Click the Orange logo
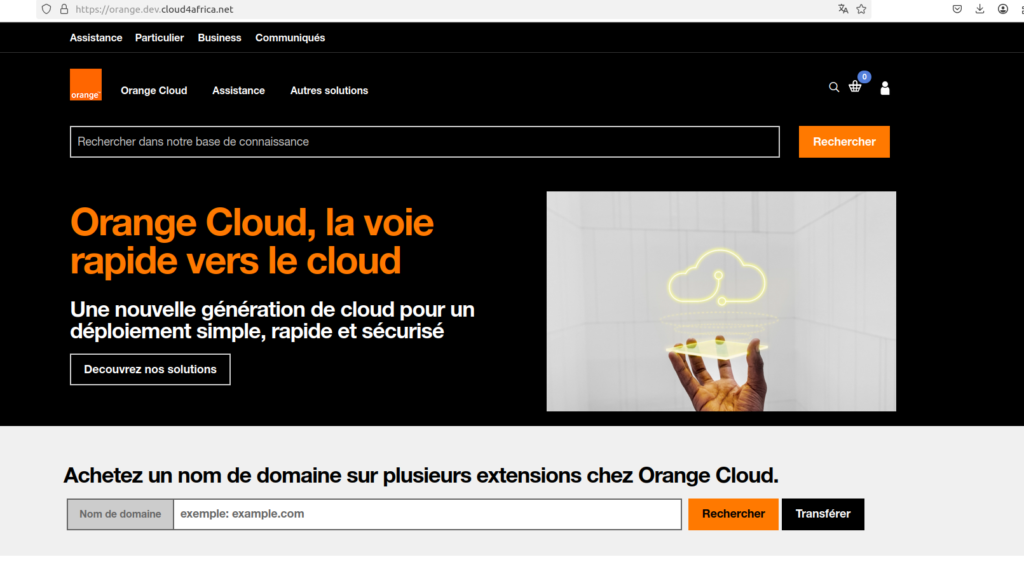 click(x=86, y=85)
